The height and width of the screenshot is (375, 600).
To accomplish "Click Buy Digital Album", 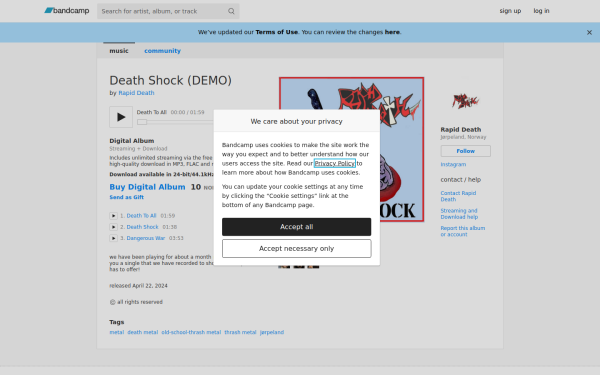I will click(147, 187).
